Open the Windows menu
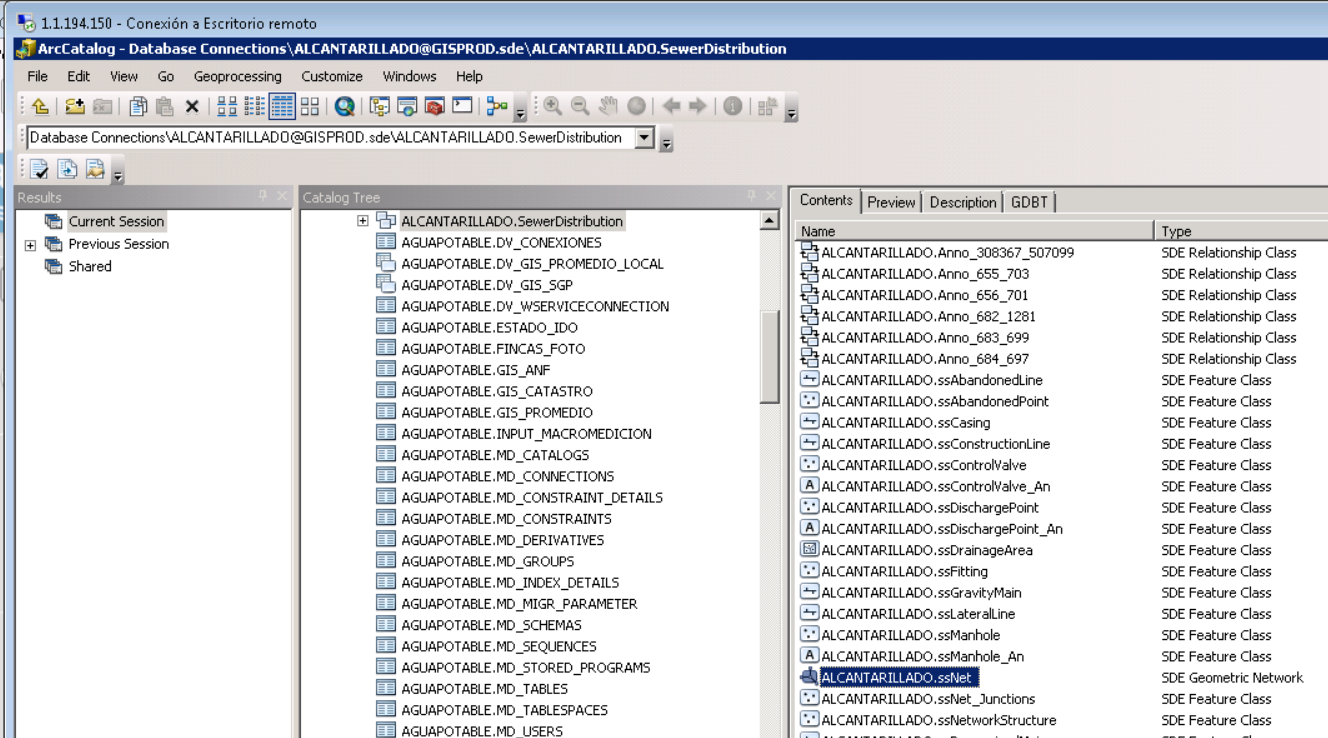 coord(410,76)
